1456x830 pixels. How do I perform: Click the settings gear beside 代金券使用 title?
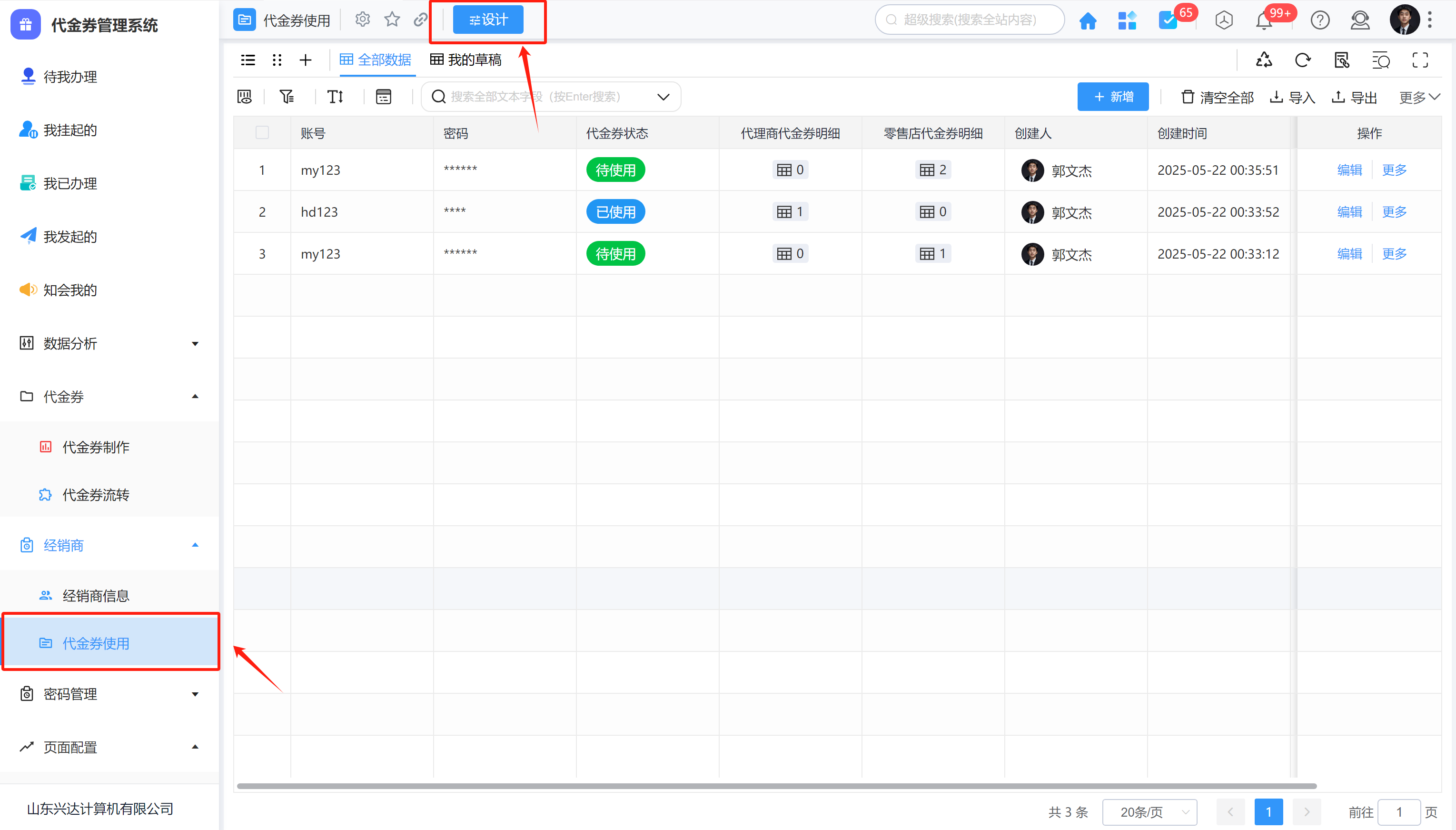(x=362, y=20)
